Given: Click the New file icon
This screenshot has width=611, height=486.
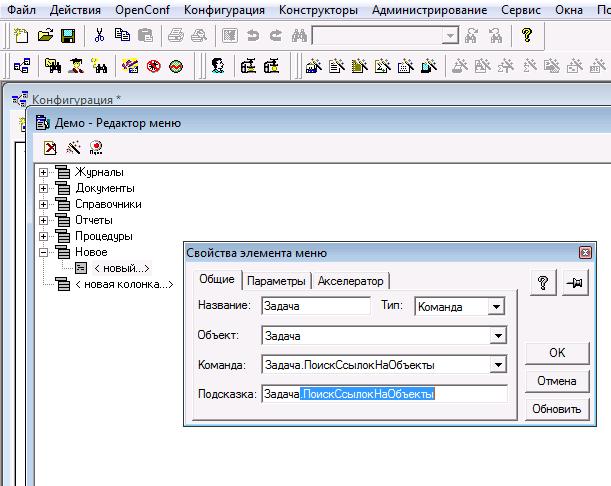Looking at the screenshot, I should pos(21,35).
